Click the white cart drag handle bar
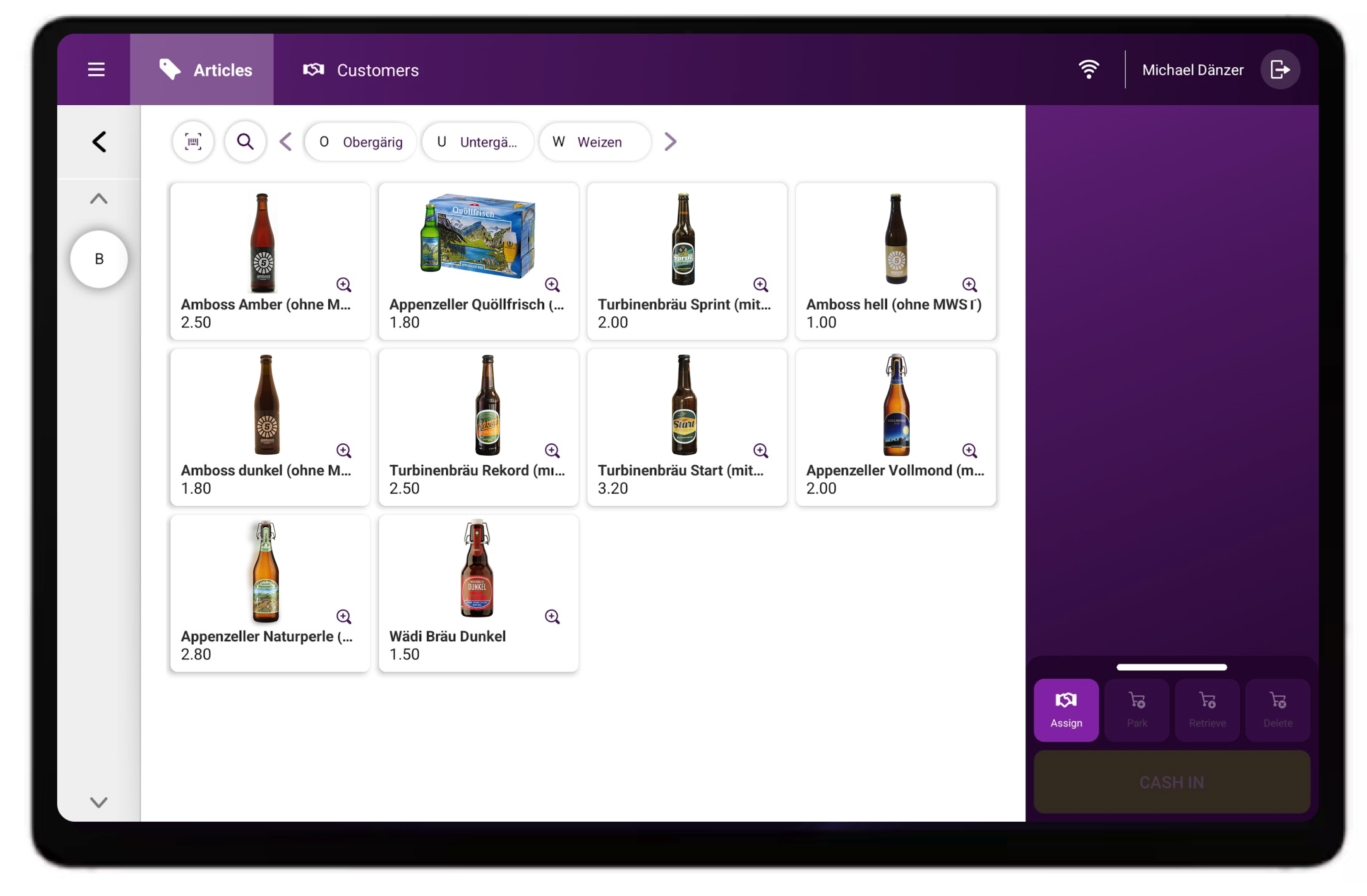 tap(1171, 667)
